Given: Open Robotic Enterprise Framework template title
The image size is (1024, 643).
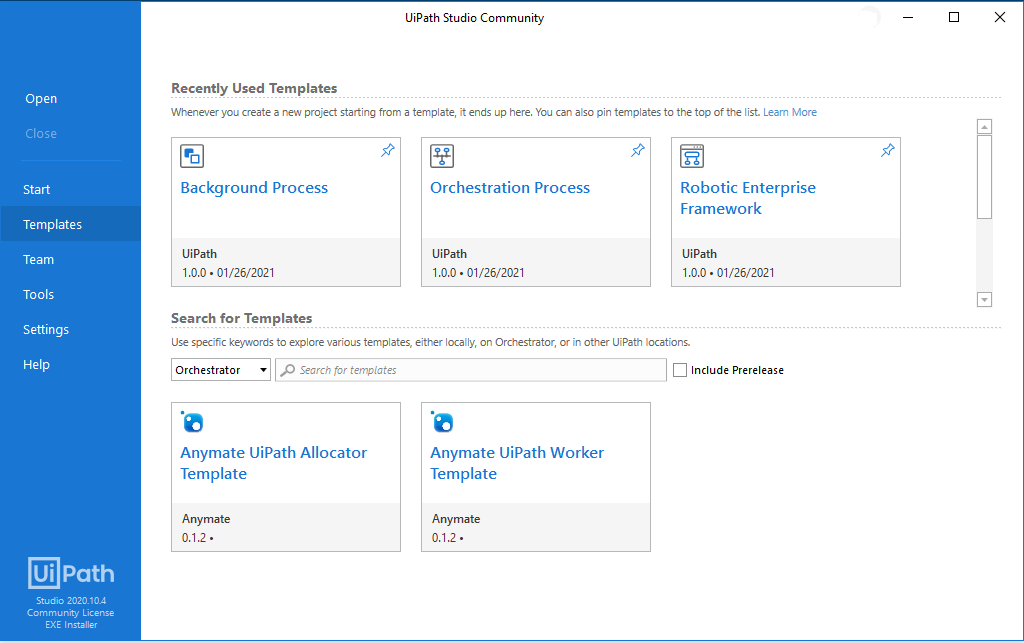Looking at the screenshot, I should coord(748,198).
